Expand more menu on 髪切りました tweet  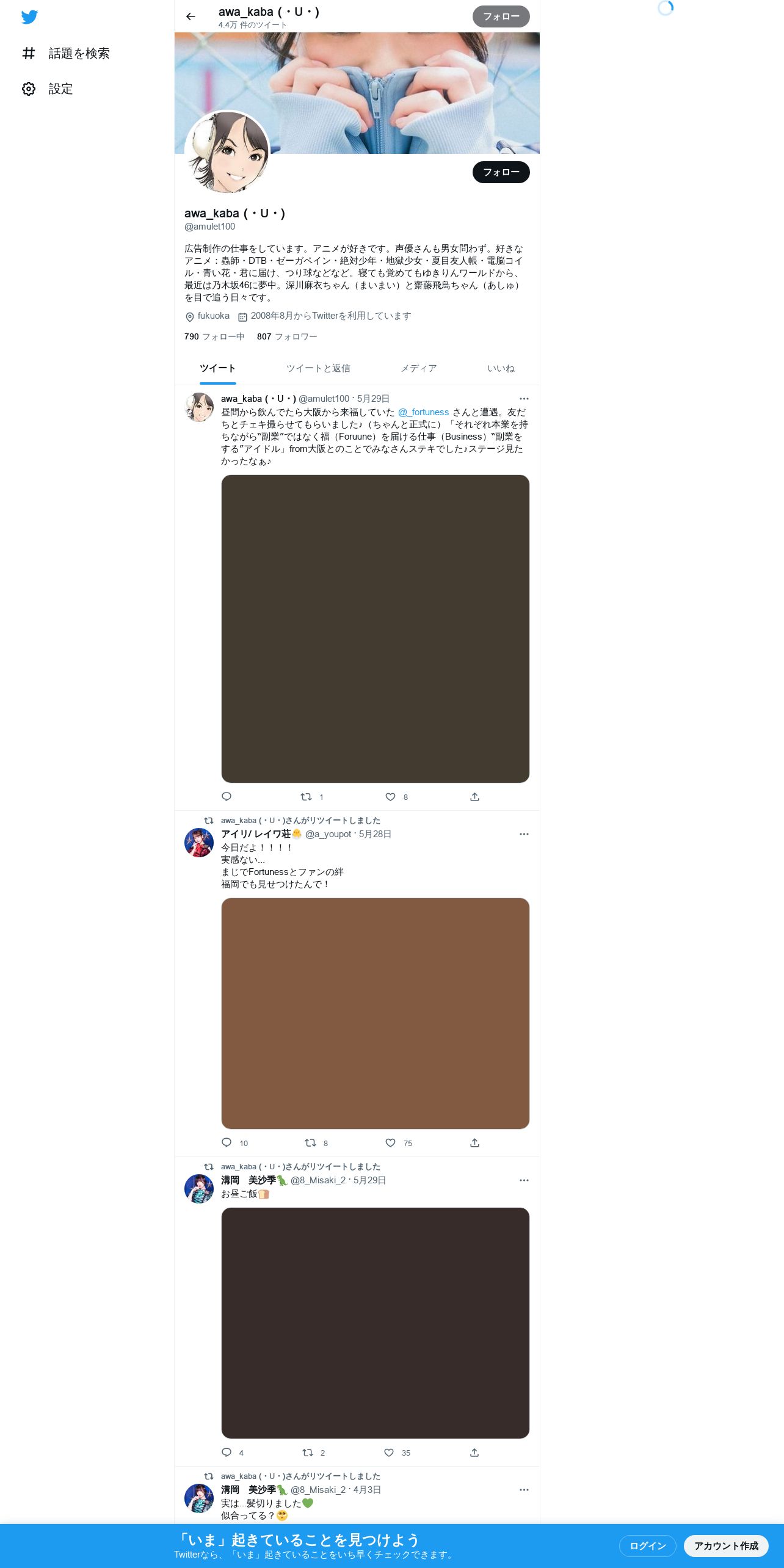[x=524, y=1490]
